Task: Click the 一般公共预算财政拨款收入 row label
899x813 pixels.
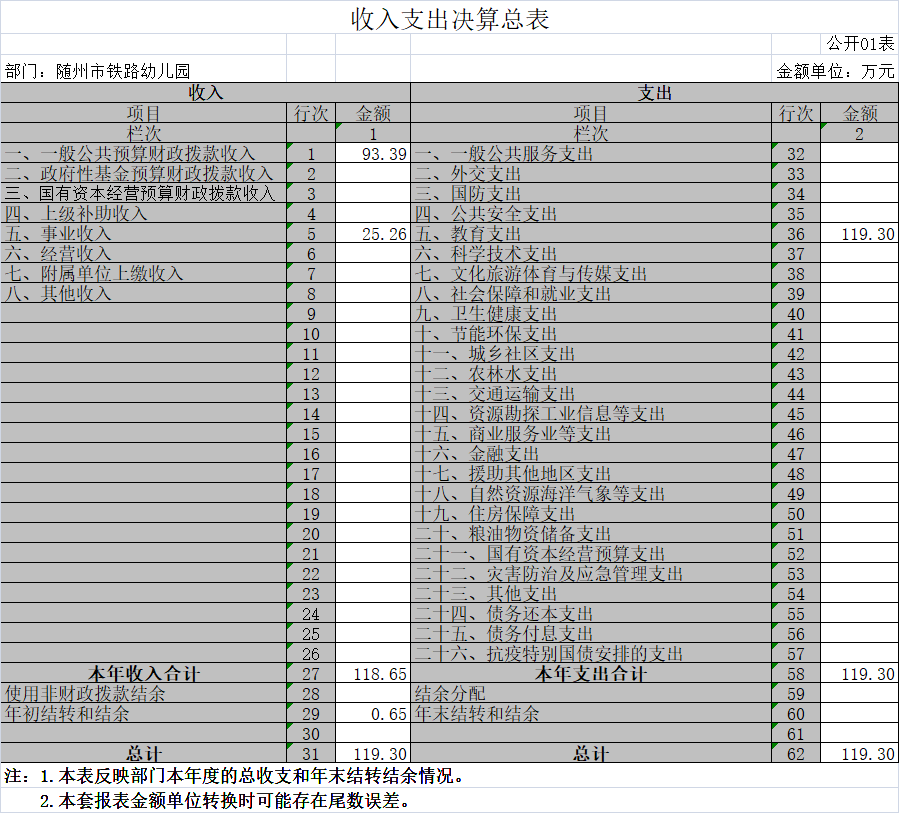Action: pos(143,154)
